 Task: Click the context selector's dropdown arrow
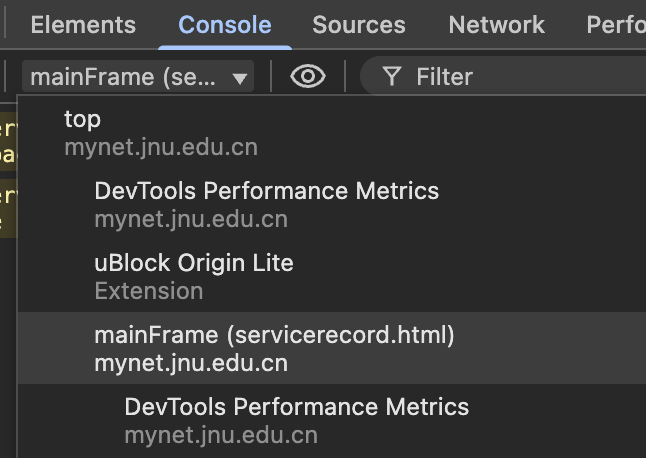tap(239, 78)
